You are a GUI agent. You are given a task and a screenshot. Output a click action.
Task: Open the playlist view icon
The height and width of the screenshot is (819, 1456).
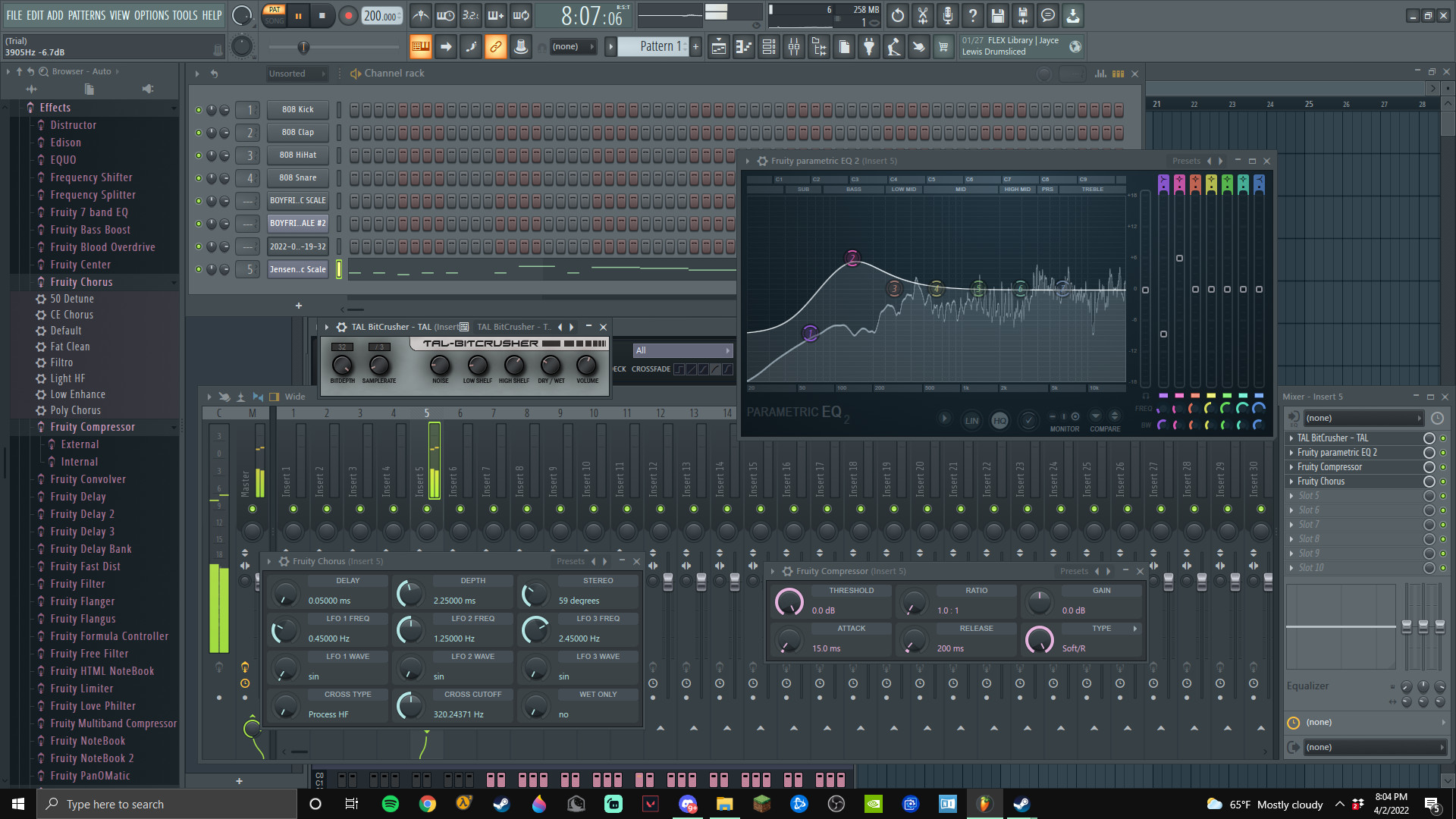pyautogui.click(x=719, y=47)
